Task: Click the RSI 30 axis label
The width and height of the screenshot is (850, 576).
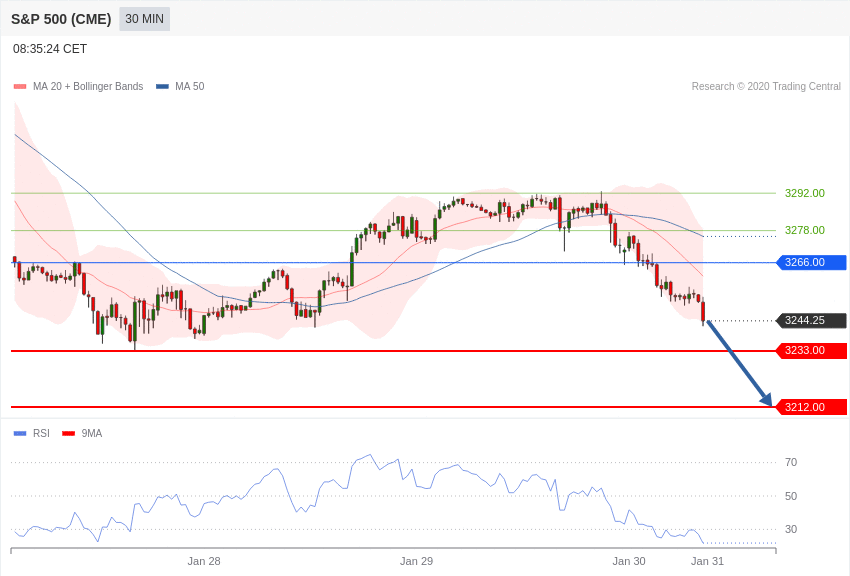Action: click(791, 529)
